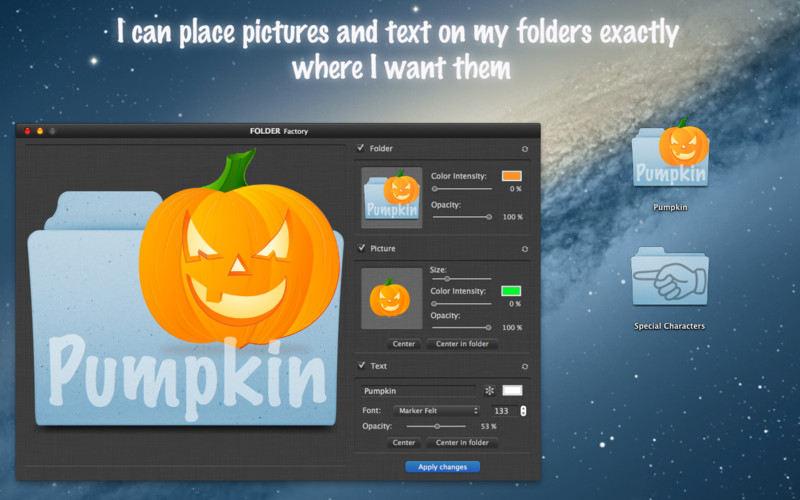The height and width of the screenshot is (500, 800).
Task: Click the Folder Color Intensity slider
Action: pos(462,189)
